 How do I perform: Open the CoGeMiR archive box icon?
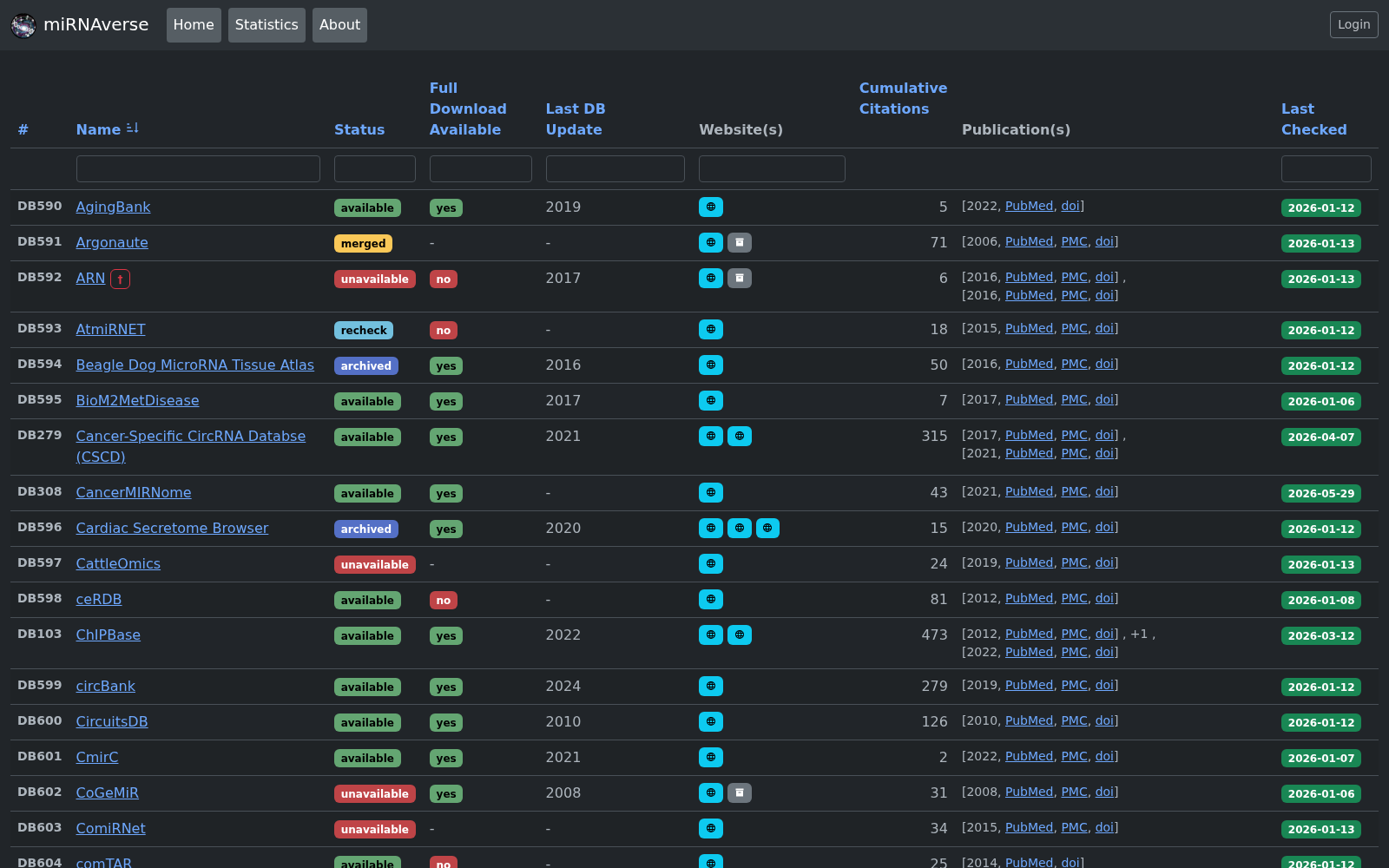tap(739, 792)
